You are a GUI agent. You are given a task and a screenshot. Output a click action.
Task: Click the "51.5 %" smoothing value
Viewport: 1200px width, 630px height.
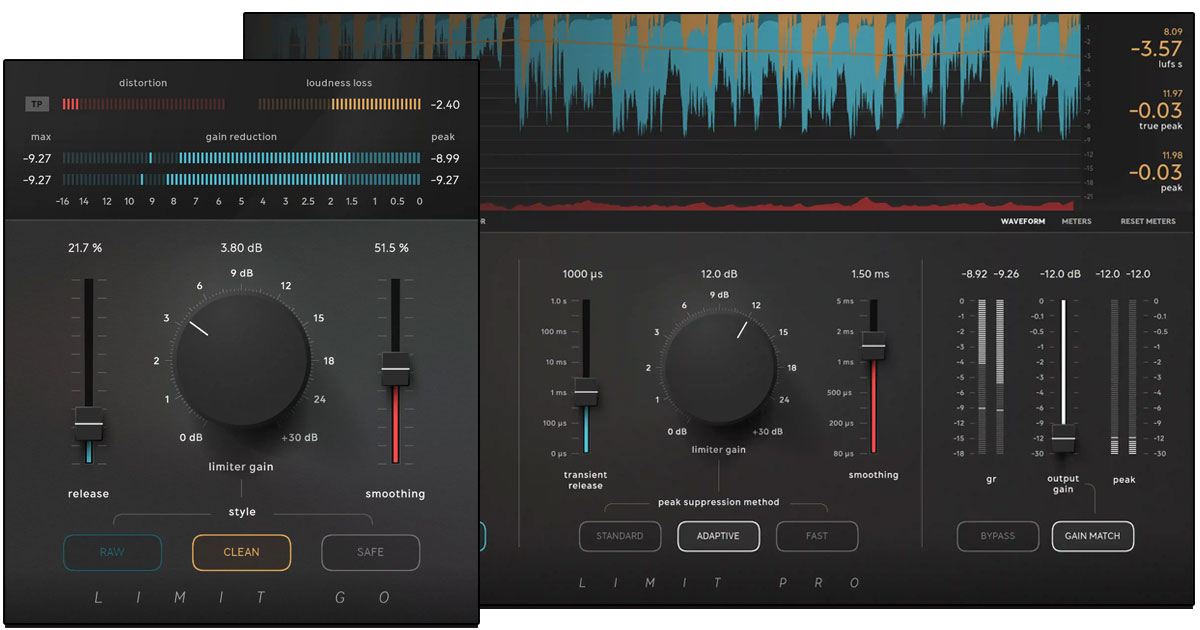tap(391, 248)
